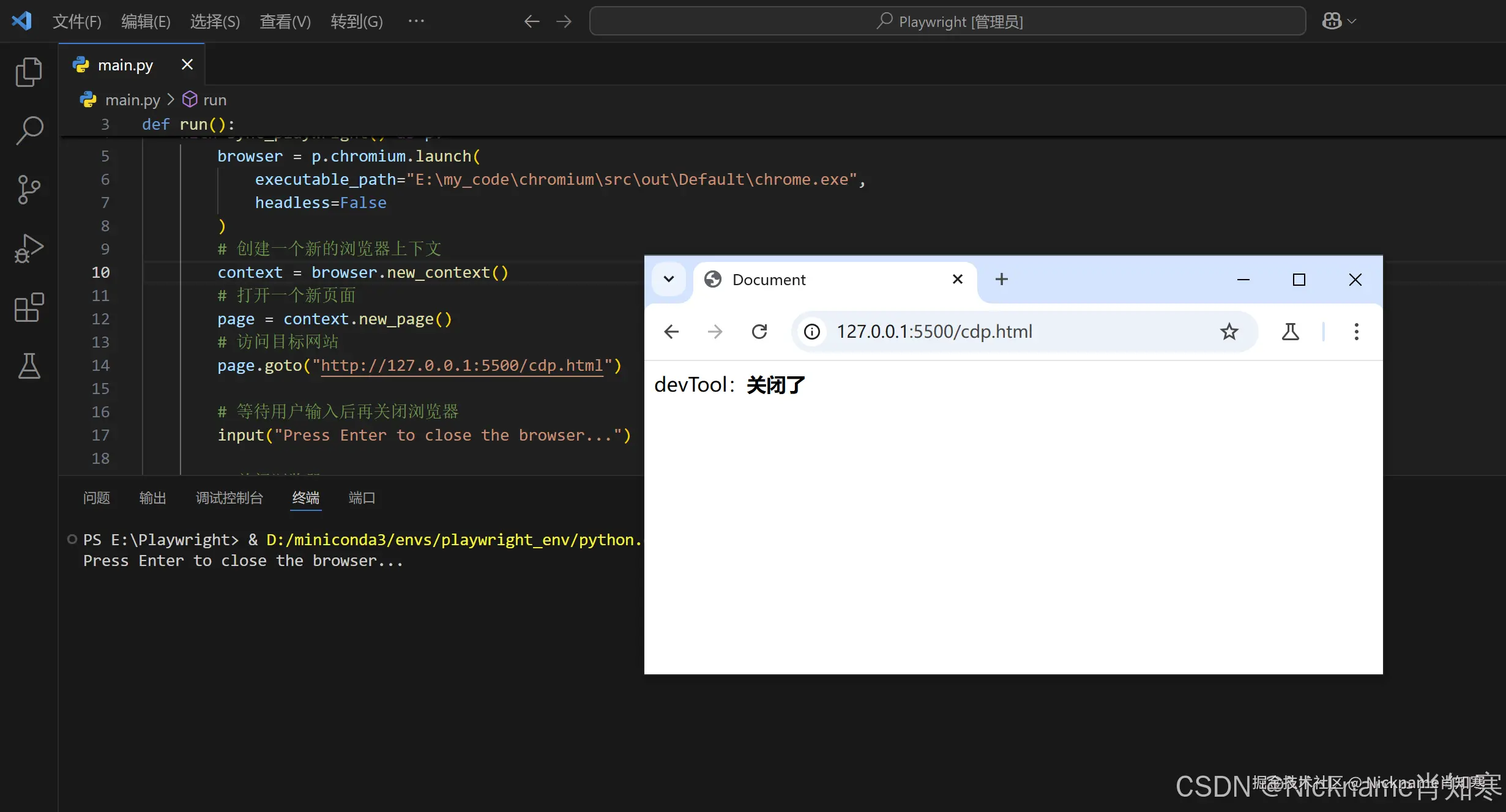Bookmark page with star icon
The image size is (1506, 812).
point(1229,332)
